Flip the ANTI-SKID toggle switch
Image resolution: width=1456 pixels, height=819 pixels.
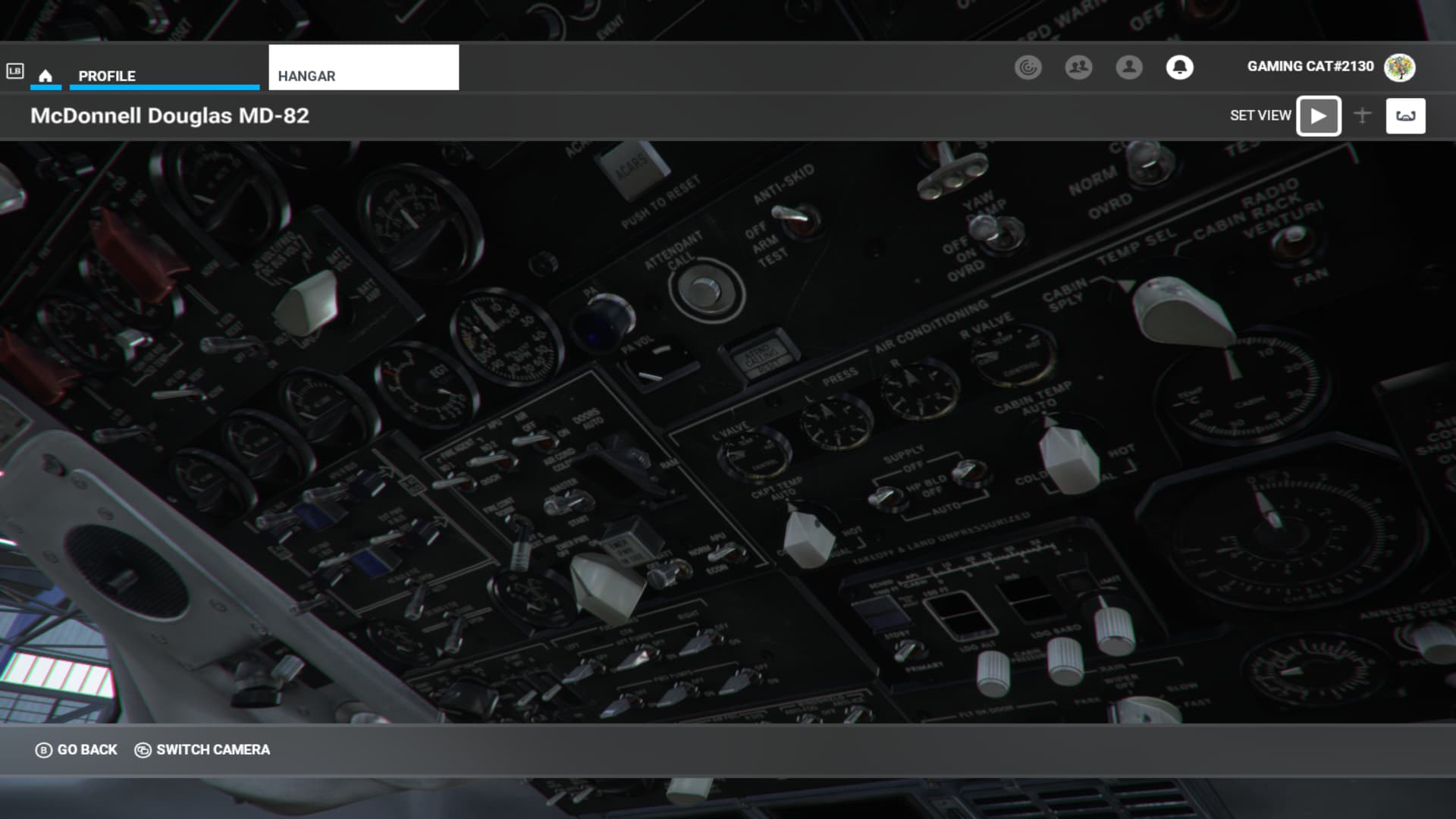pos(796,218)
